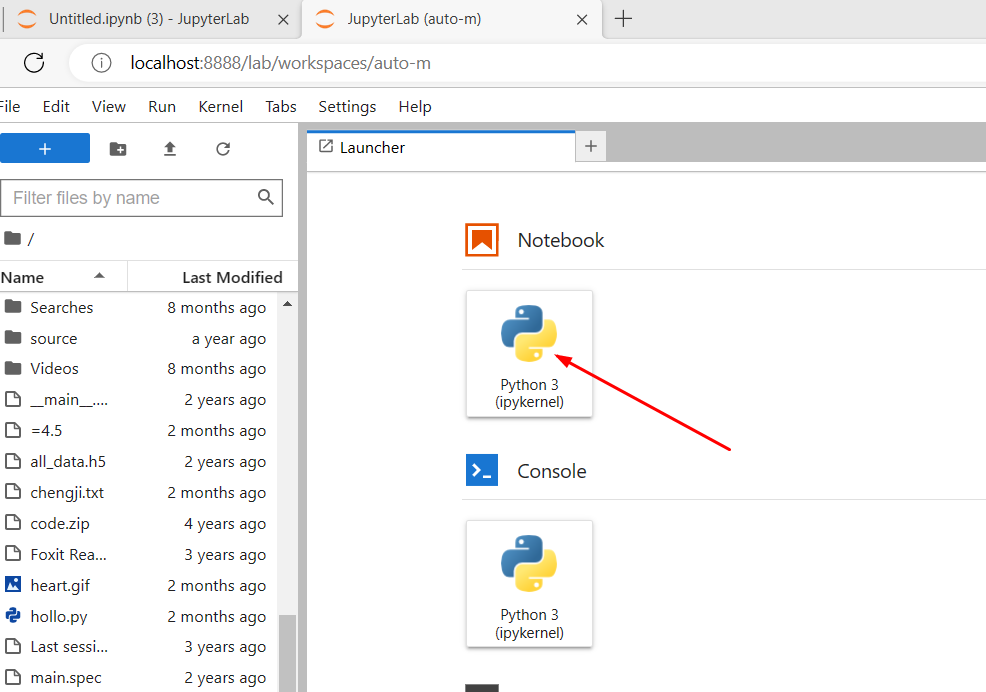Select chengji.txt file
Screen dimensions: 986x692
click(x=138, y=493)
